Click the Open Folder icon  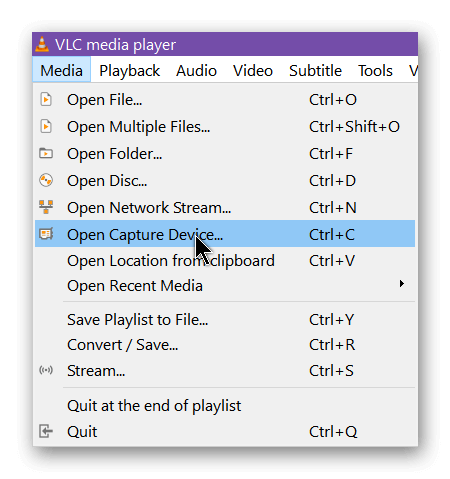46,153
